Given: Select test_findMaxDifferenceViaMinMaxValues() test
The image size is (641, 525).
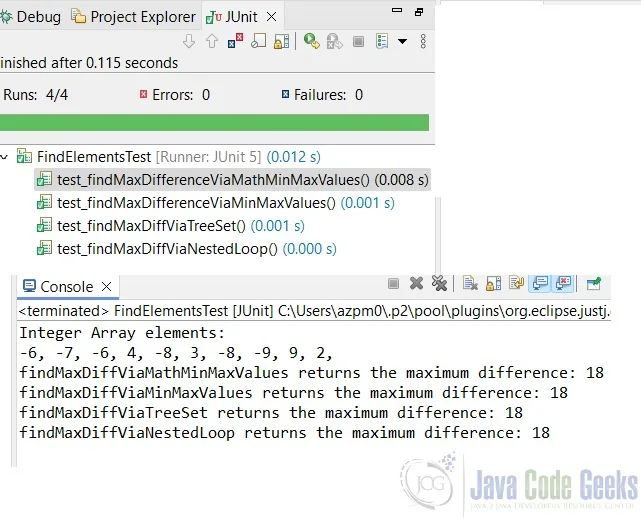Looking at the screenshot, I should 215,203.
